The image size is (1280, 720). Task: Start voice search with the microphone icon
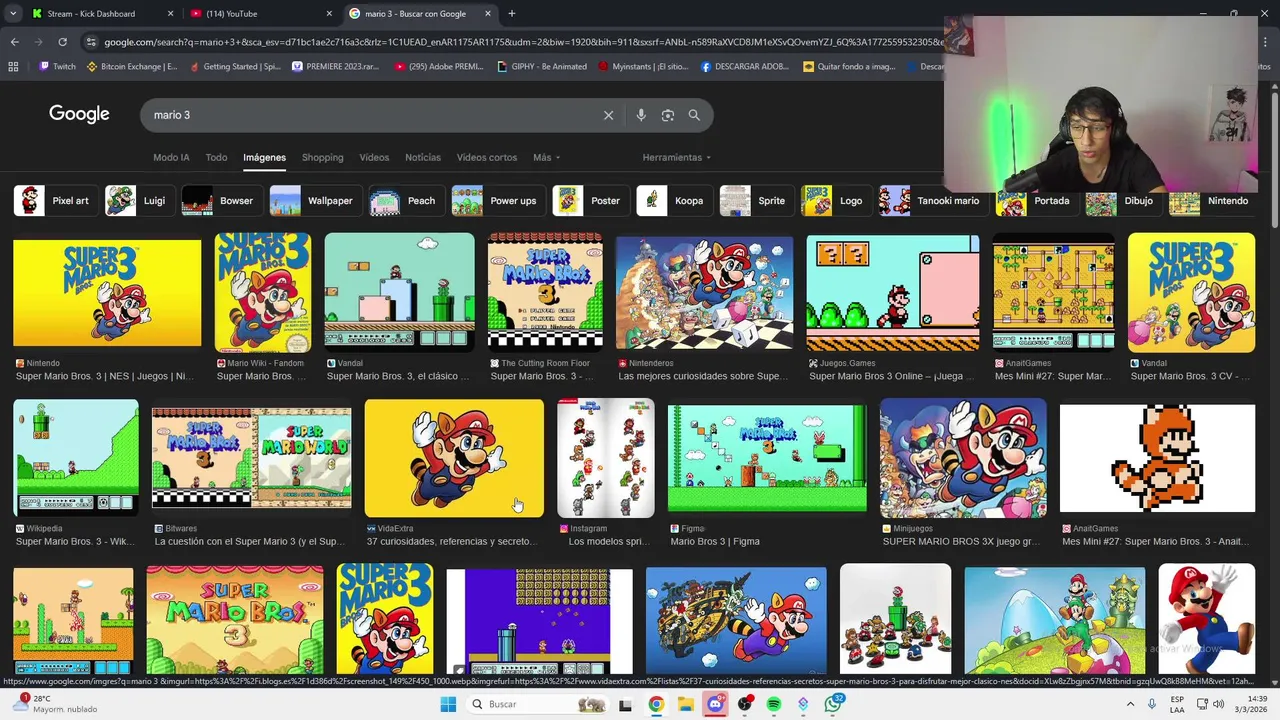[x=641, y=115]
